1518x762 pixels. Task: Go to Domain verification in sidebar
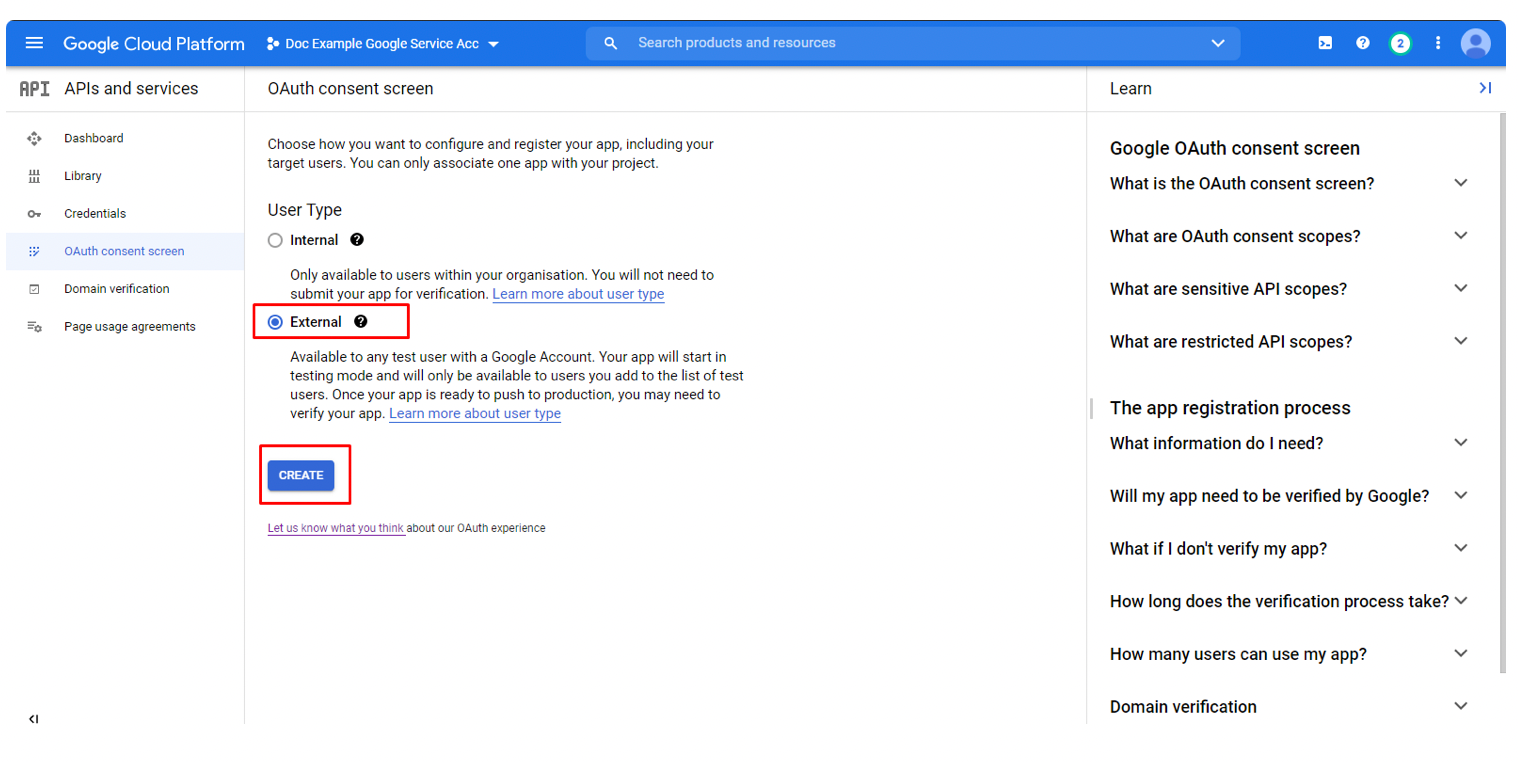click(117, 289)
